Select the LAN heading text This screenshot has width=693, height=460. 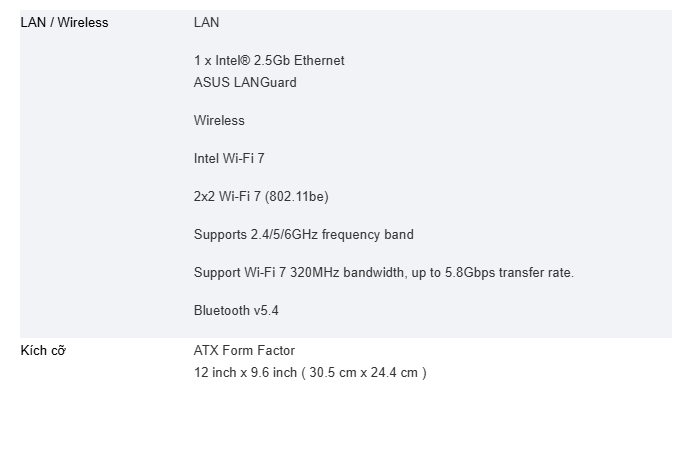click(206, 23)
